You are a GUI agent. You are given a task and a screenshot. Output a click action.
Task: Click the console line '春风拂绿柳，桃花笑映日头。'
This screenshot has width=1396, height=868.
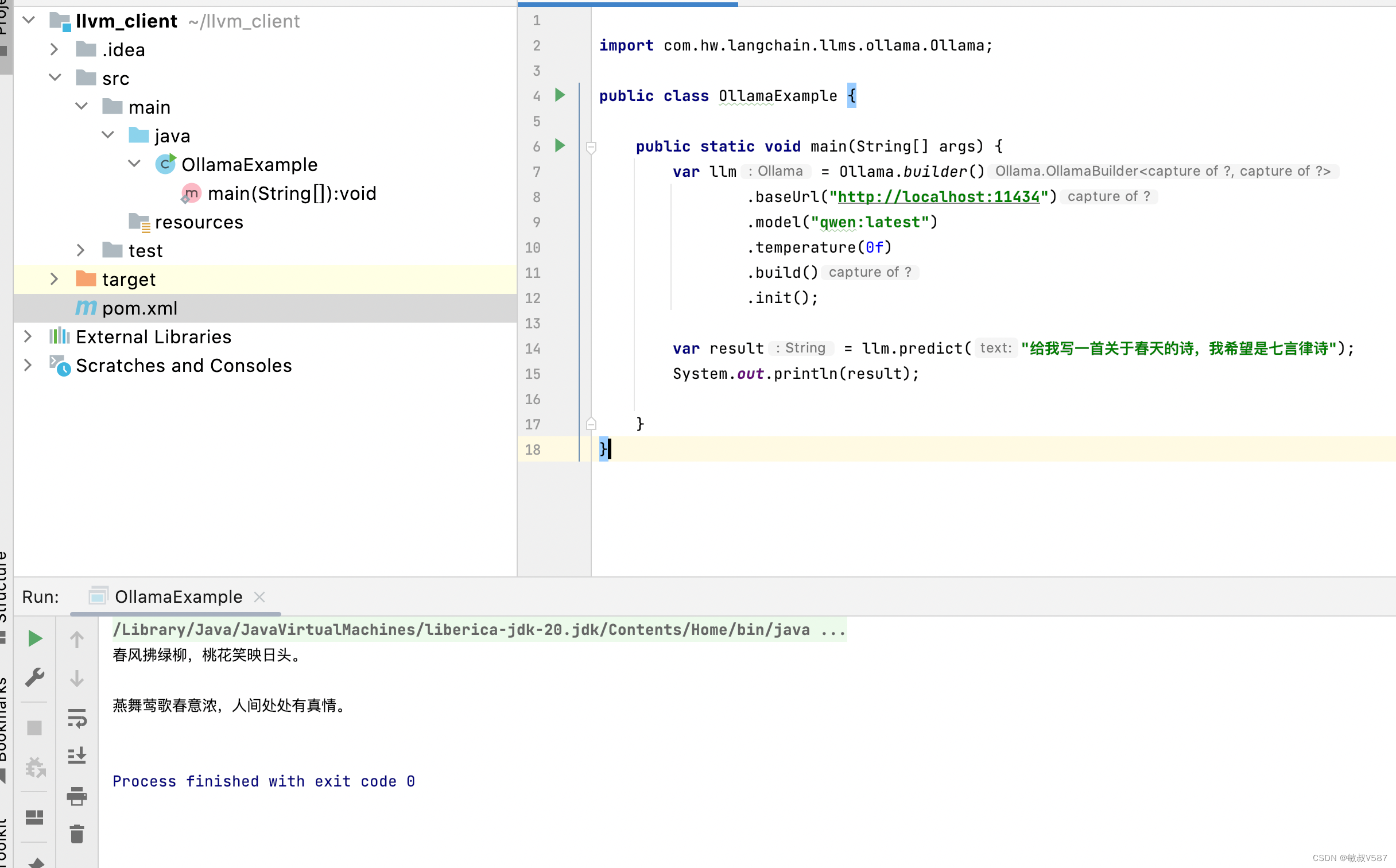click(x=208, y=655)
